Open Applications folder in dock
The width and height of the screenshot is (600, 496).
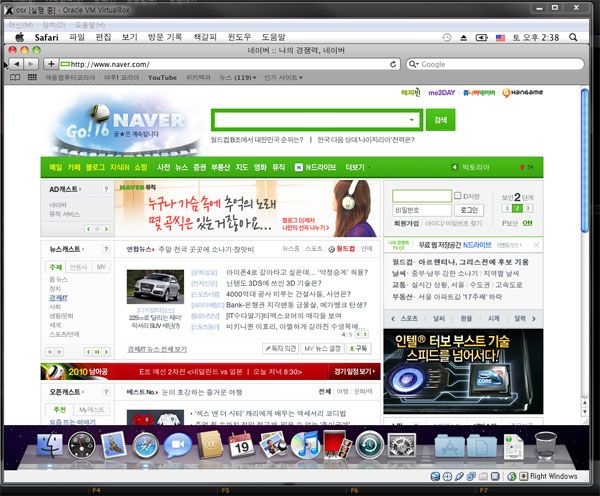[x=450, y=446]
